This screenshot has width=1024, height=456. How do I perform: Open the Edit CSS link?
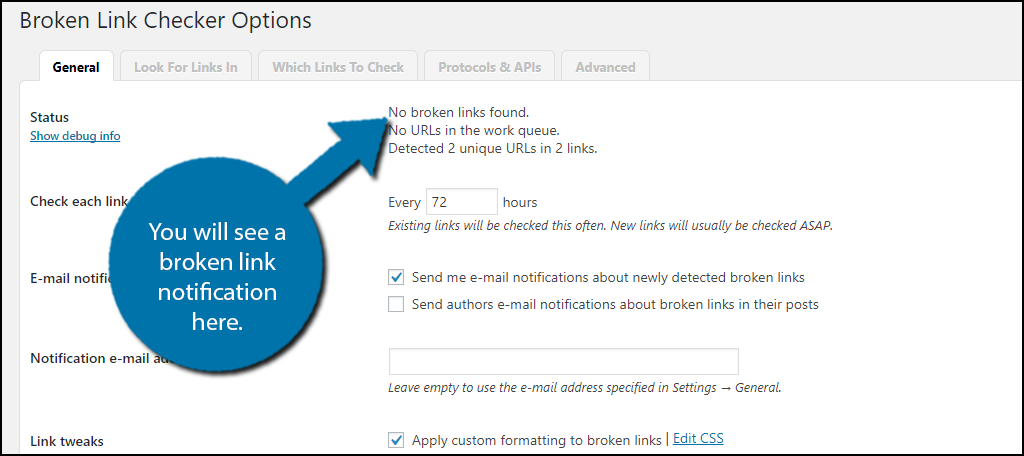point(698,438)
